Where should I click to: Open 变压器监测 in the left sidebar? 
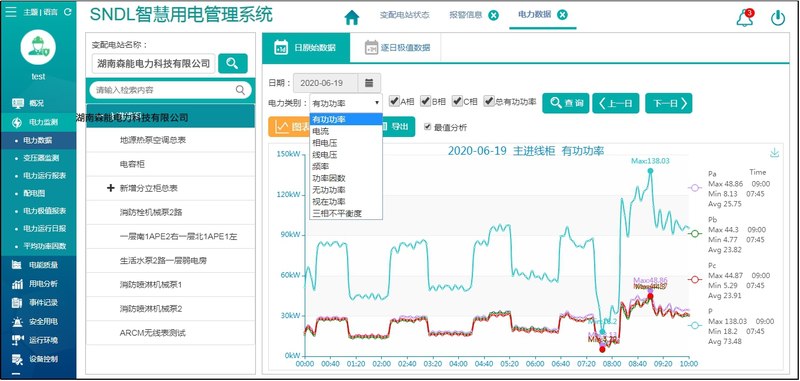click(41, 158)
